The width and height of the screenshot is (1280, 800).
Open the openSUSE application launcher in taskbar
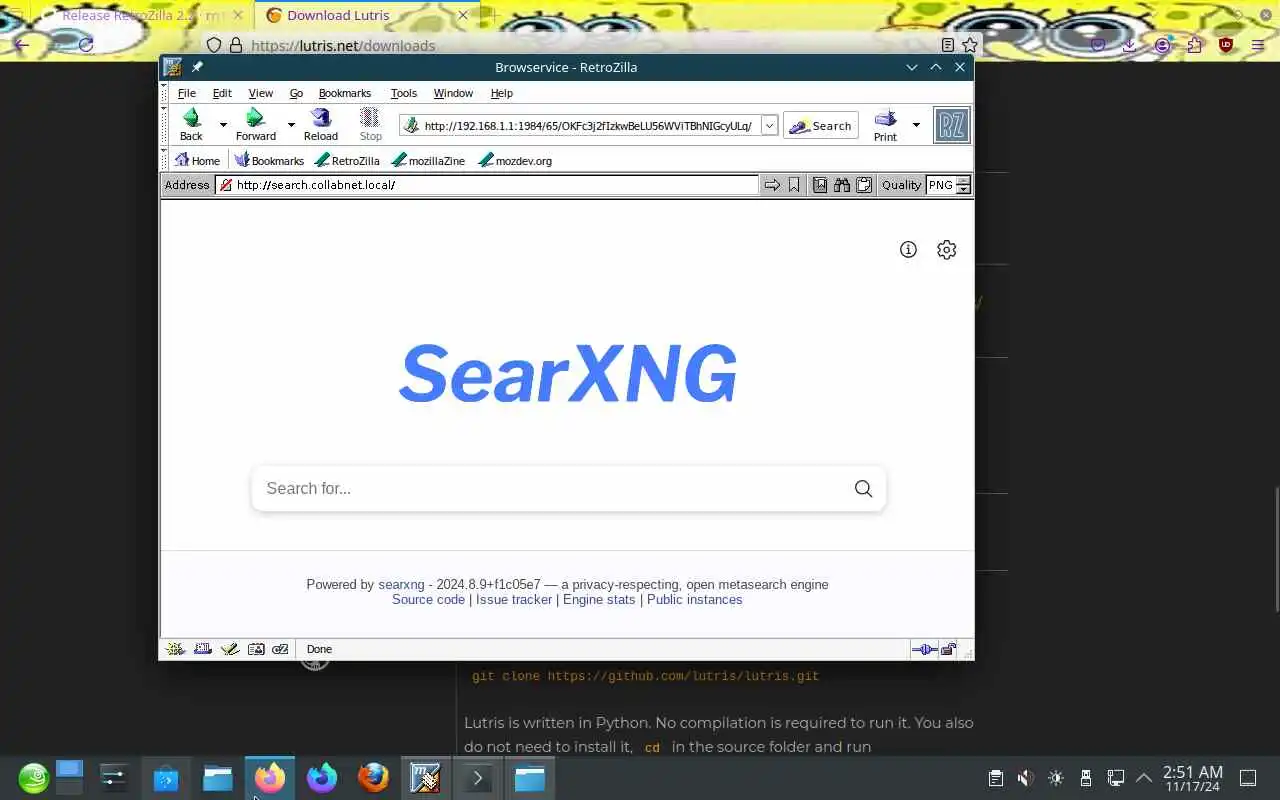pyautogui.click(x=33, y=778)
